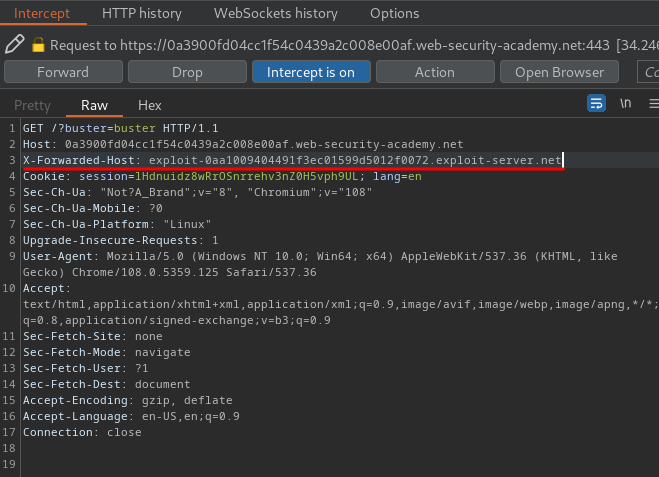Click the Cookie session value
Screen dimensions: 659x477
246,176
